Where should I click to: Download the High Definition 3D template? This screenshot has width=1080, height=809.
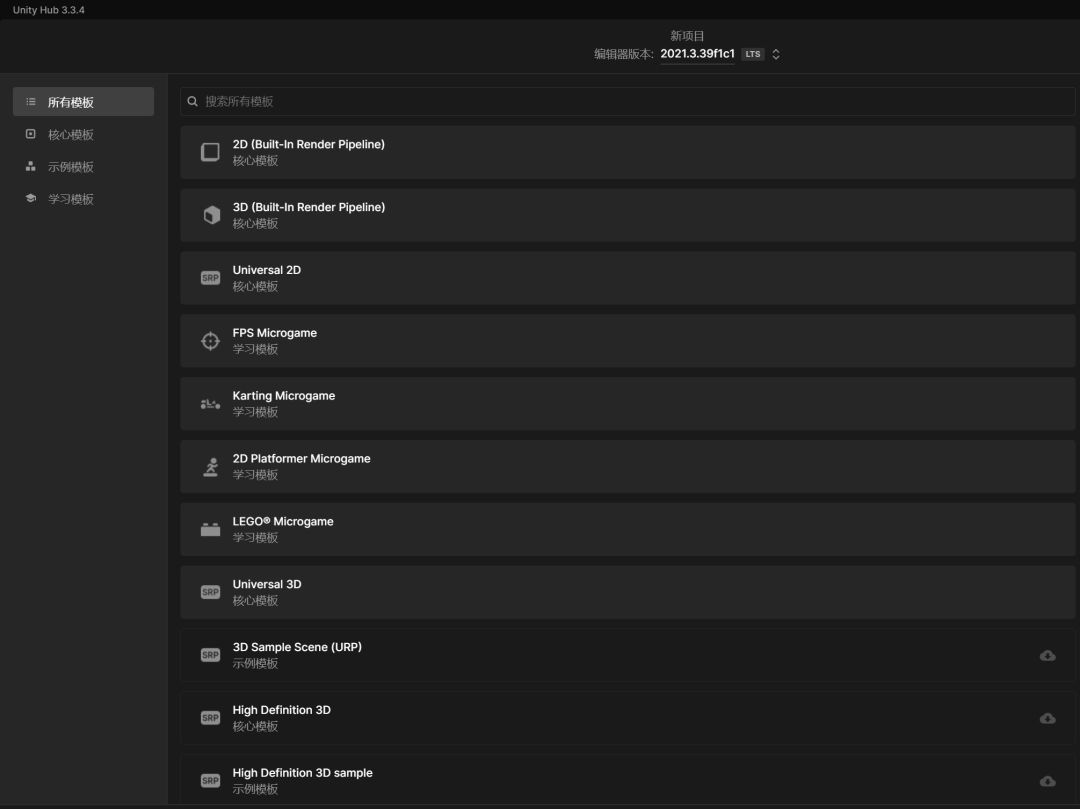[x=1048, y=719]
